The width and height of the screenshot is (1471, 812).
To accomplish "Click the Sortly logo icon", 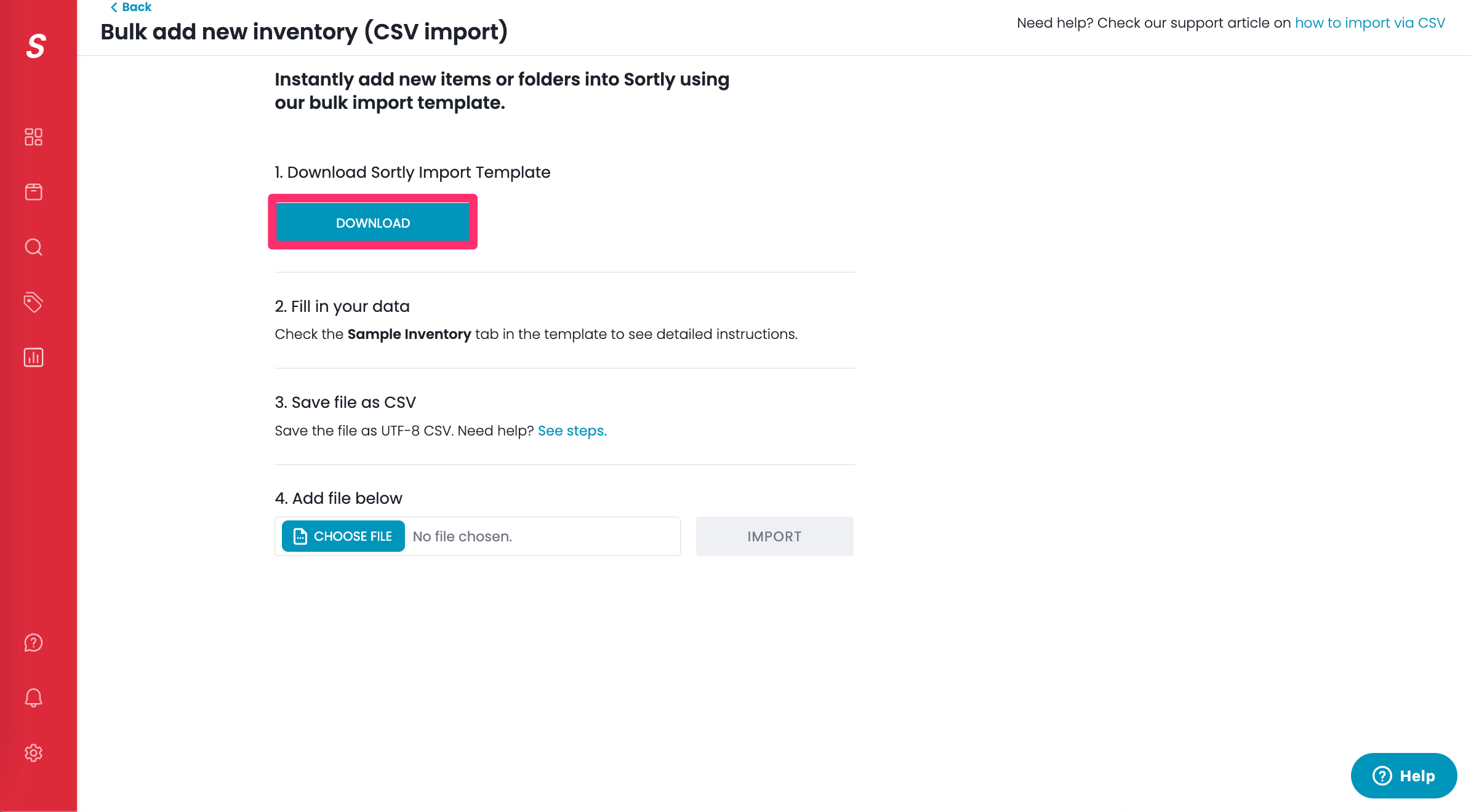I will tap(36, 46).
